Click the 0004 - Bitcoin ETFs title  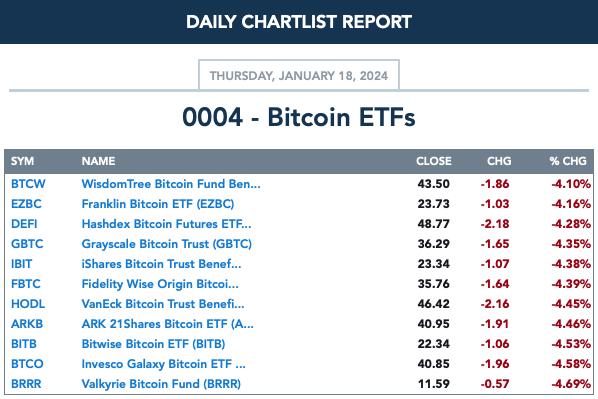tap(299, 117)
